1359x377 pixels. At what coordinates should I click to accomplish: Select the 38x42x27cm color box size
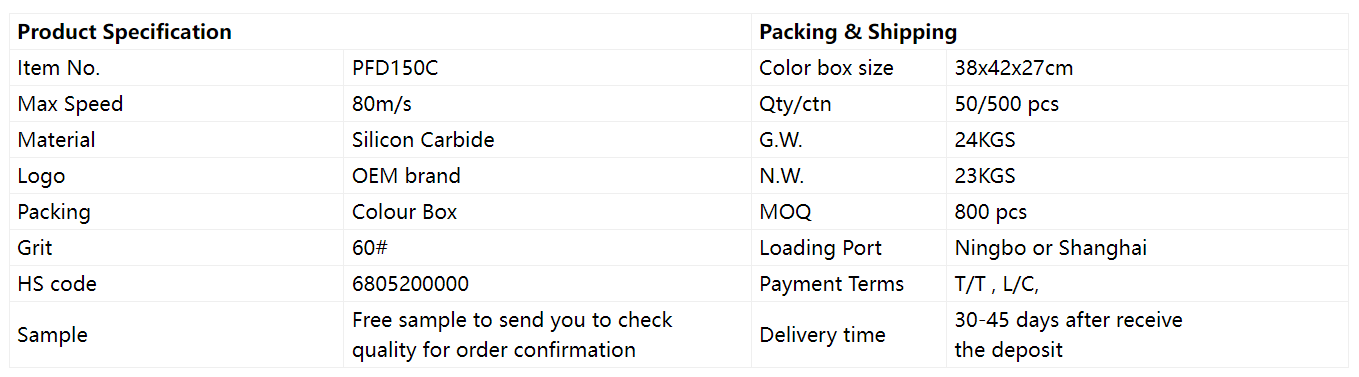click(1147, 68)
